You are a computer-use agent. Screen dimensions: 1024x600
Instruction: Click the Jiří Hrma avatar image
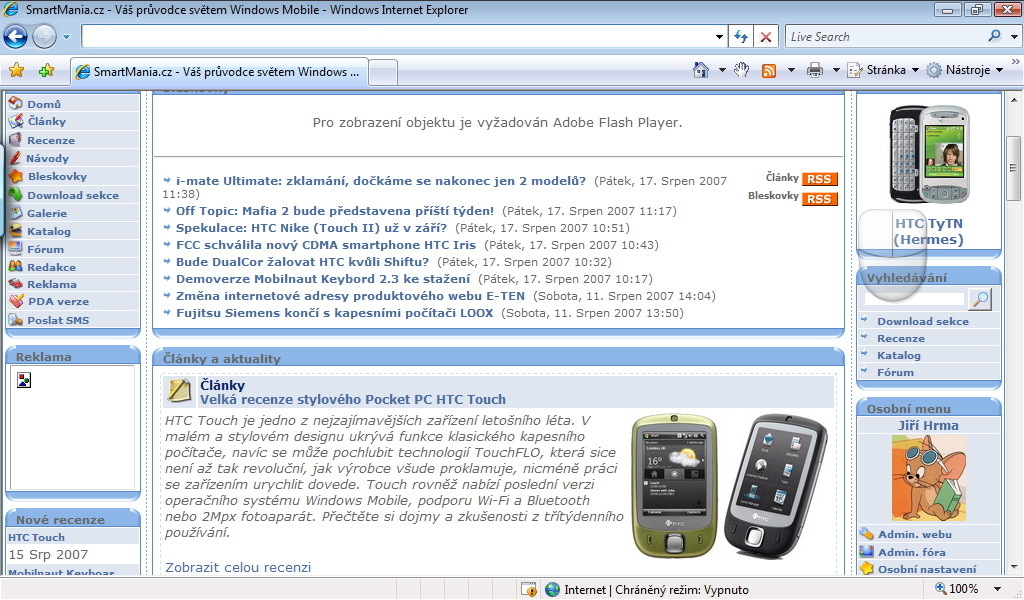pyautogui.click(x=929, y=478)
